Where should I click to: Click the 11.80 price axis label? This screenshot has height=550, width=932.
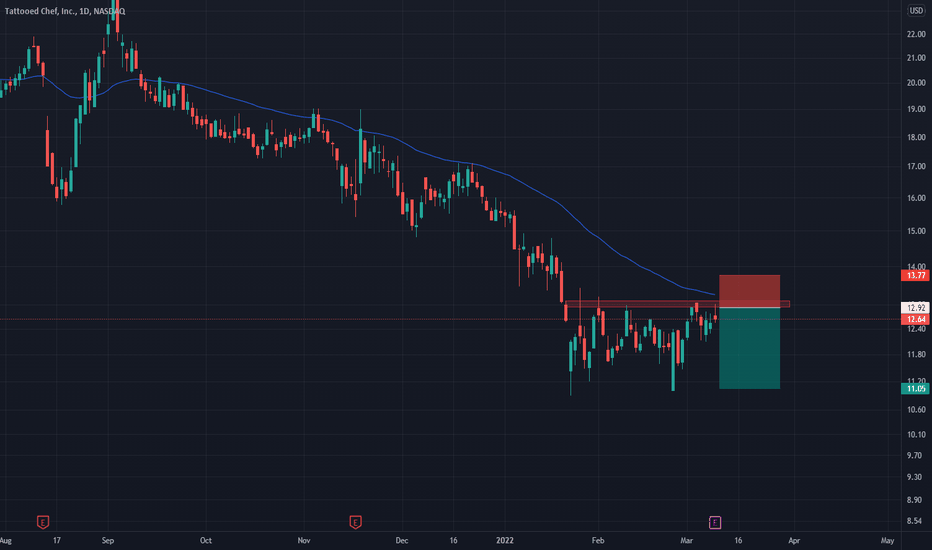click(x=916, y=354)
